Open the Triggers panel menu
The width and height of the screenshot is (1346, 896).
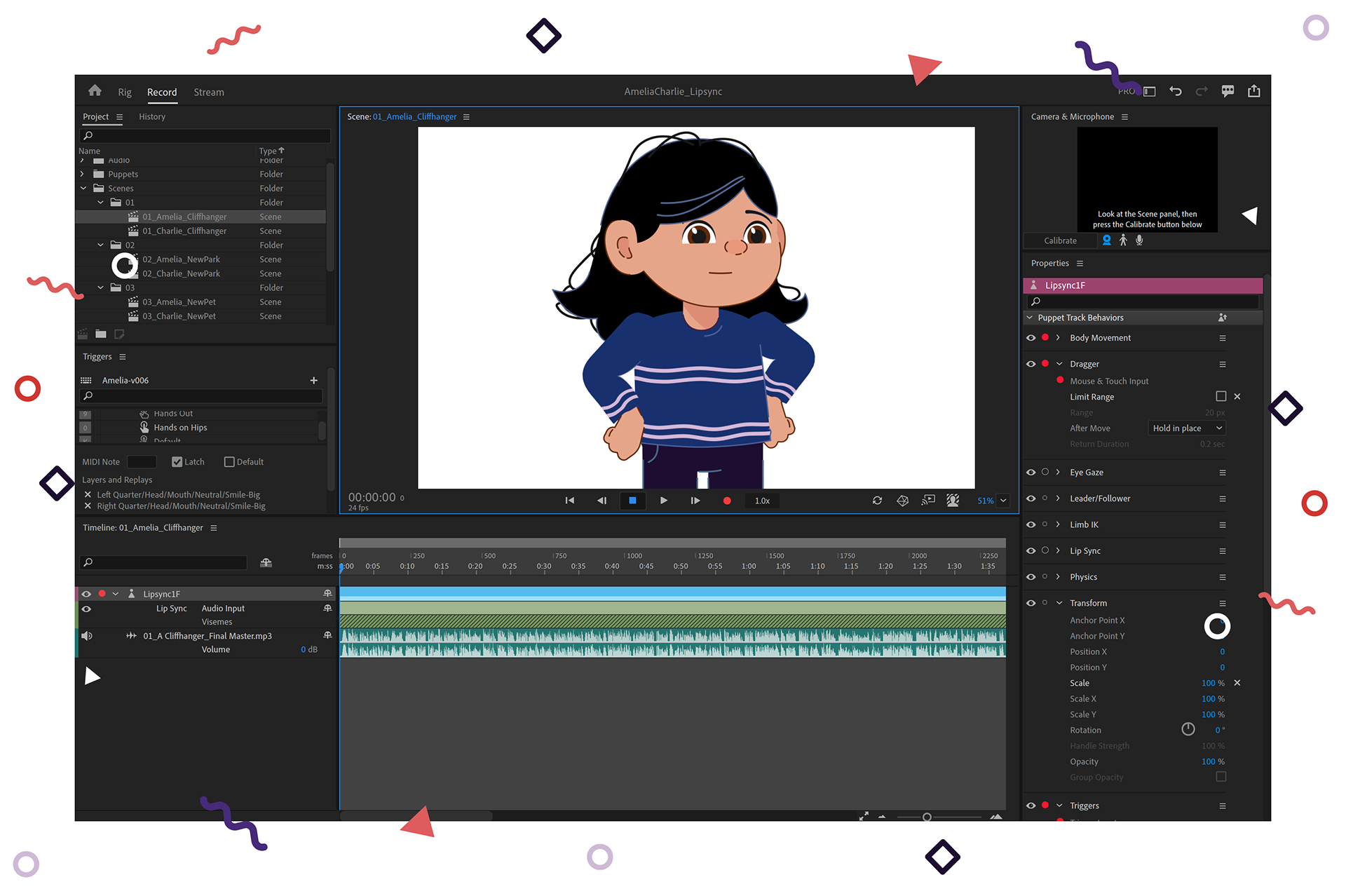pyautogui.click(x=123, y=357)
